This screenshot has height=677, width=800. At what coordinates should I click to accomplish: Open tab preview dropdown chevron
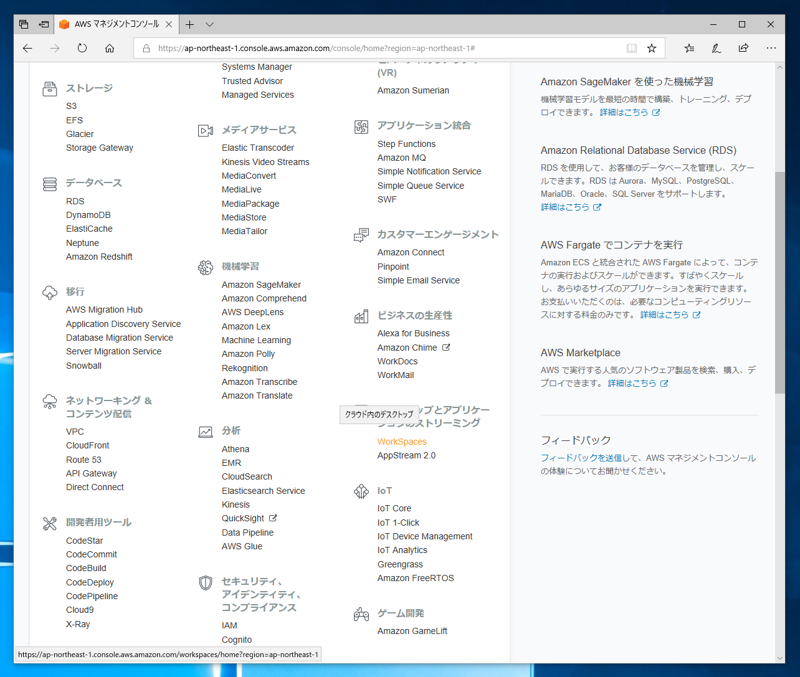coord(210,24)
